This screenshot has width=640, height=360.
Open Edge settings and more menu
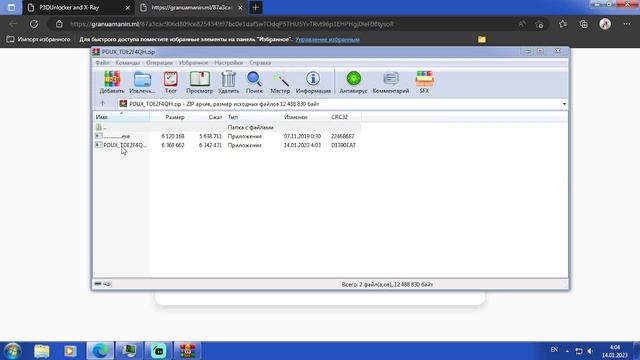627,24
